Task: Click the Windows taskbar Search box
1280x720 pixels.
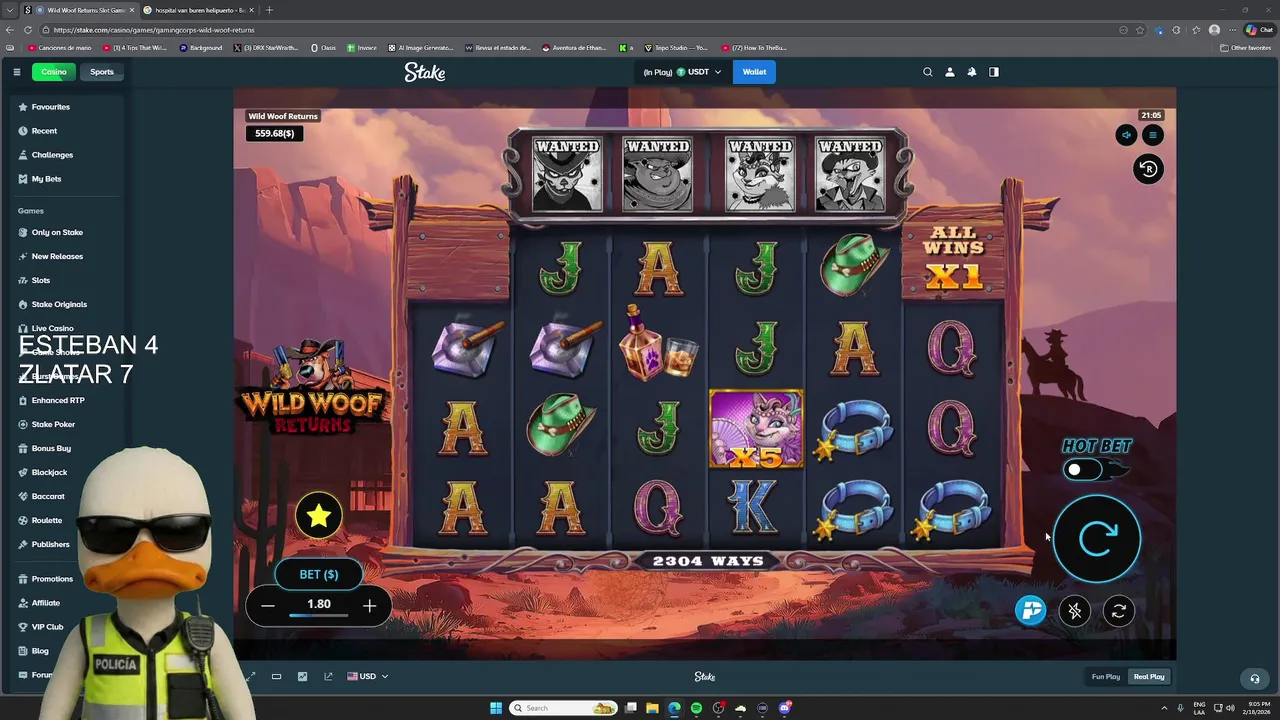Action: tap(565, 708)
